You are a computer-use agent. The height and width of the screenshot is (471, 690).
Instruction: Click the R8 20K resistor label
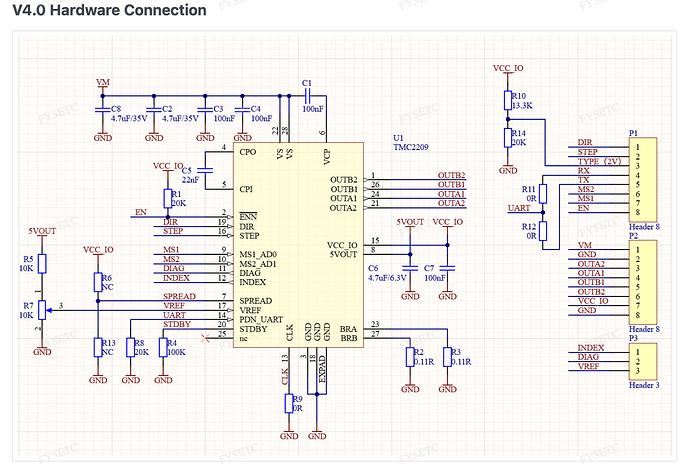point(141,347)
